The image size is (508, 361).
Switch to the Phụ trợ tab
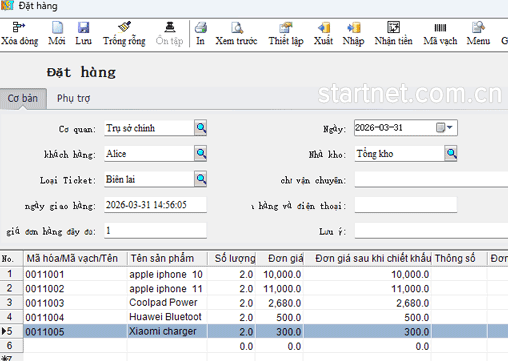pos(73,98)
